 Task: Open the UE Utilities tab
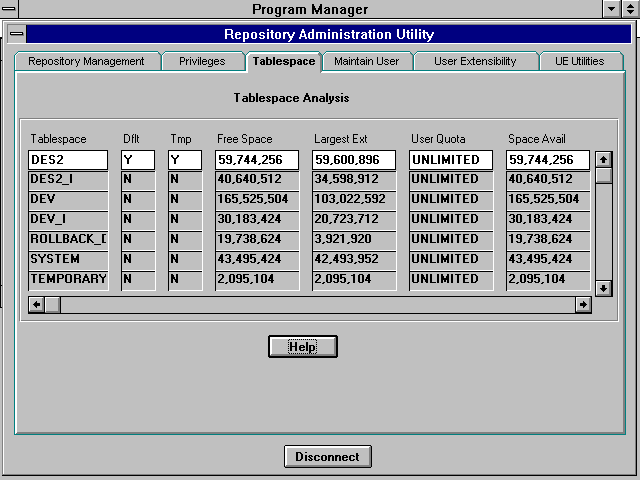tap(580, 61)
